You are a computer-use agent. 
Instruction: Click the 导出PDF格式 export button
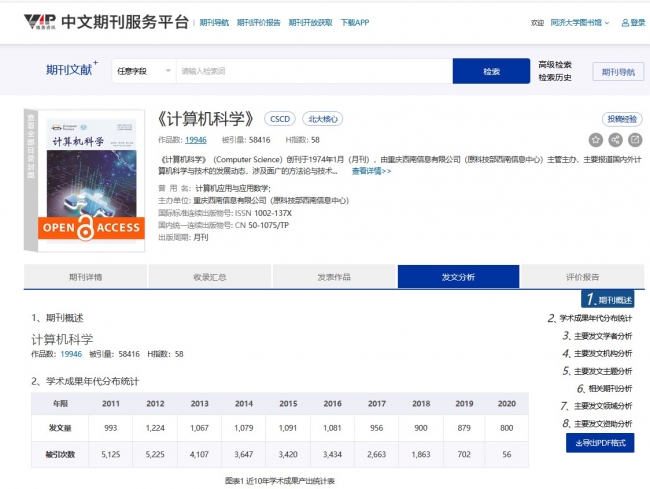pyautogui.click(x=600, y=443)
